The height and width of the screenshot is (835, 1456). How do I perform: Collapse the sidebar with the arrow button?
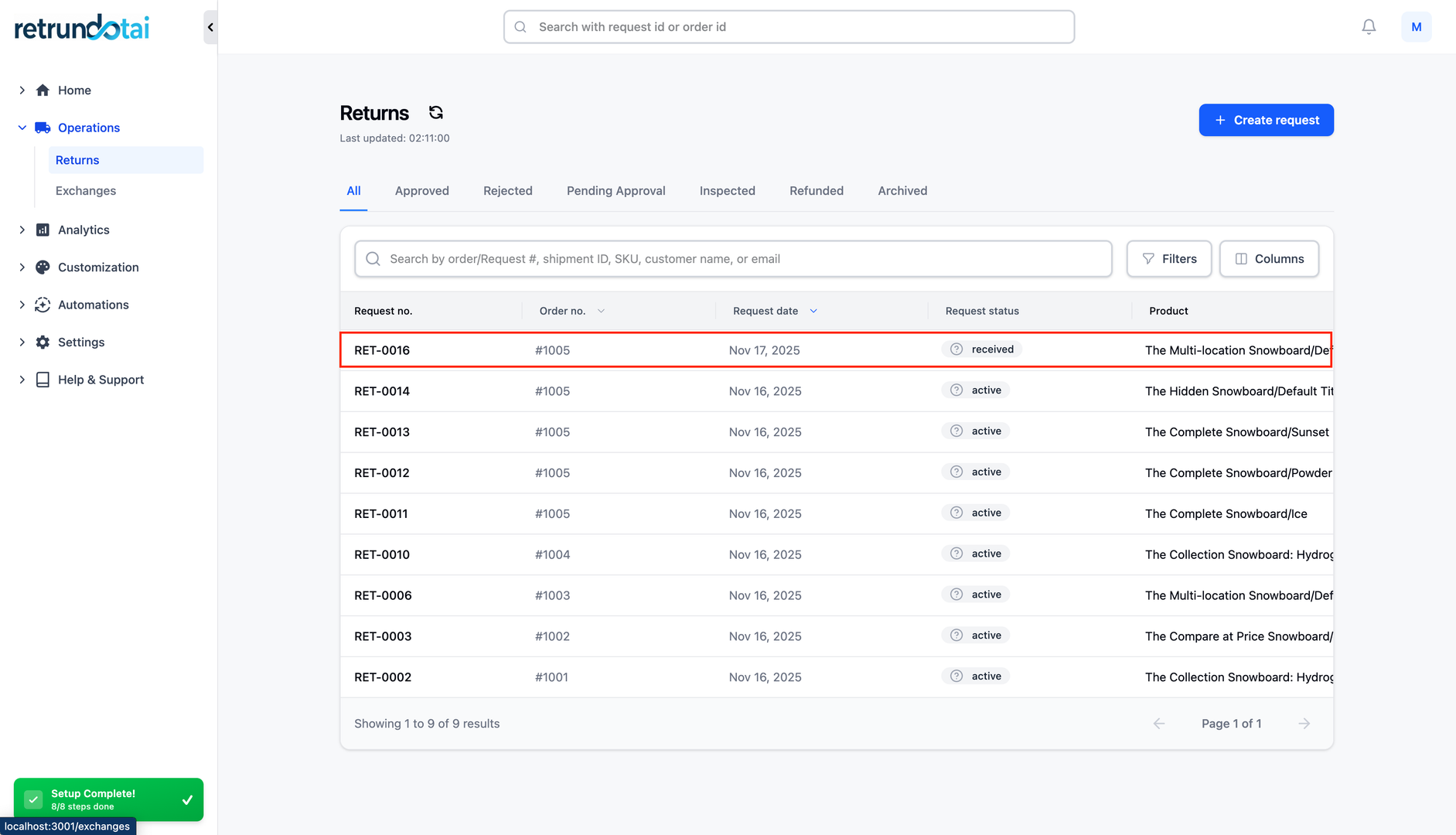tap(210, 27)
